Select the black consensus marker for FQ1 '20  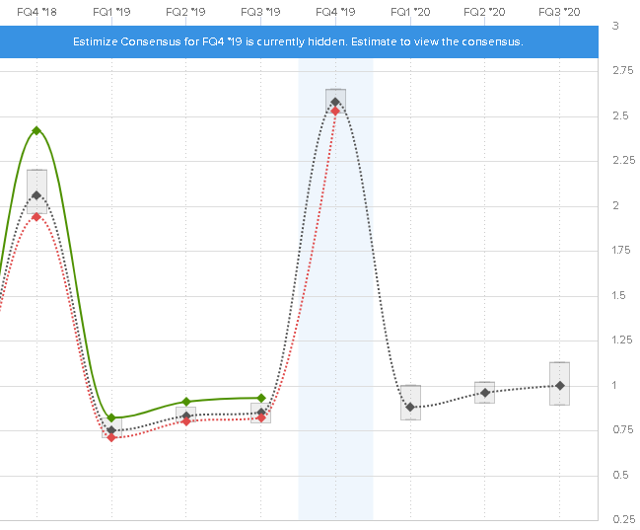tap(410, 407)
